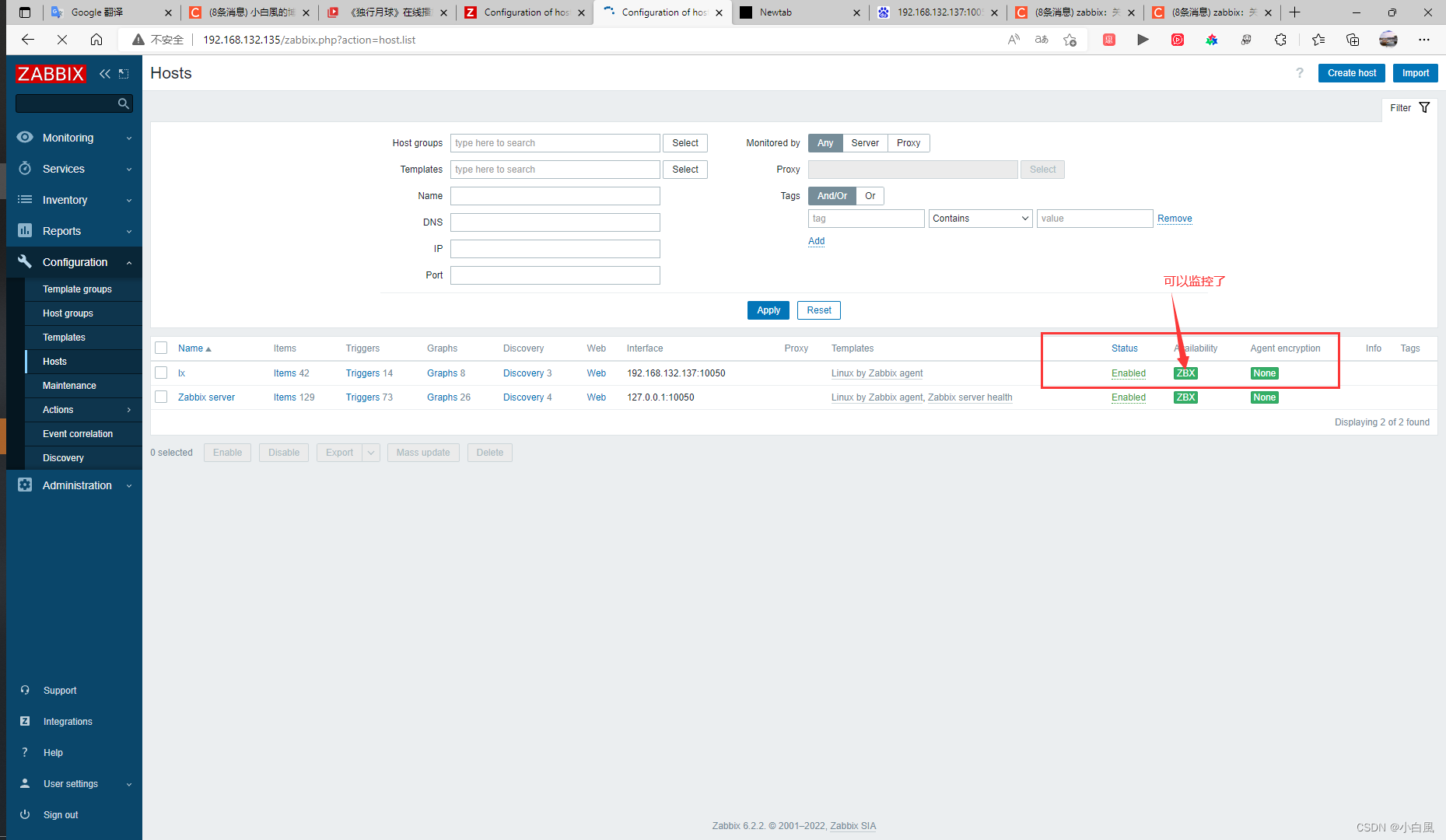Click the IP filter input field

[555, 249]
